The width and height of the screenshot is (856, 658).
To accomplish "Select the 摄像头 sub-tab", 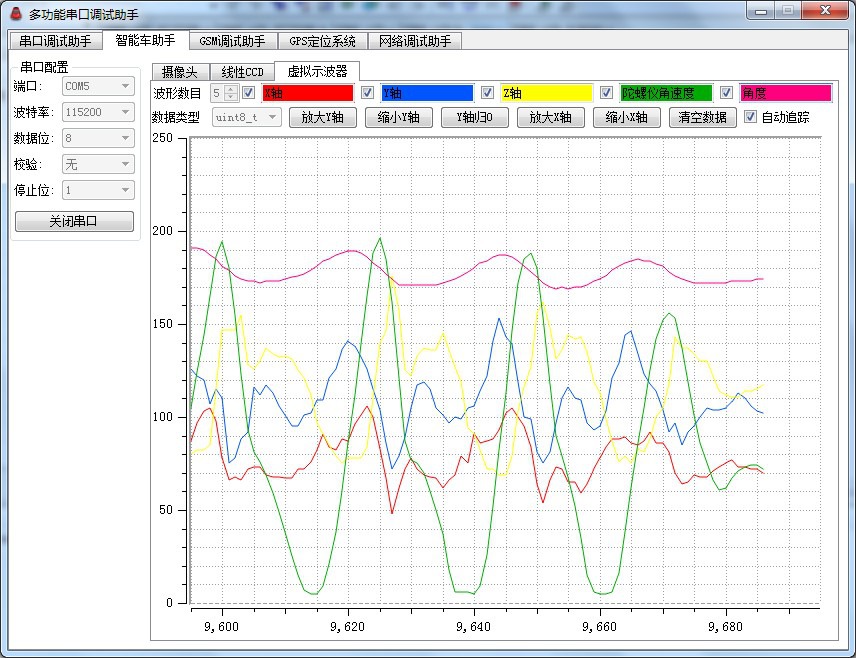I will coord(180,72).
